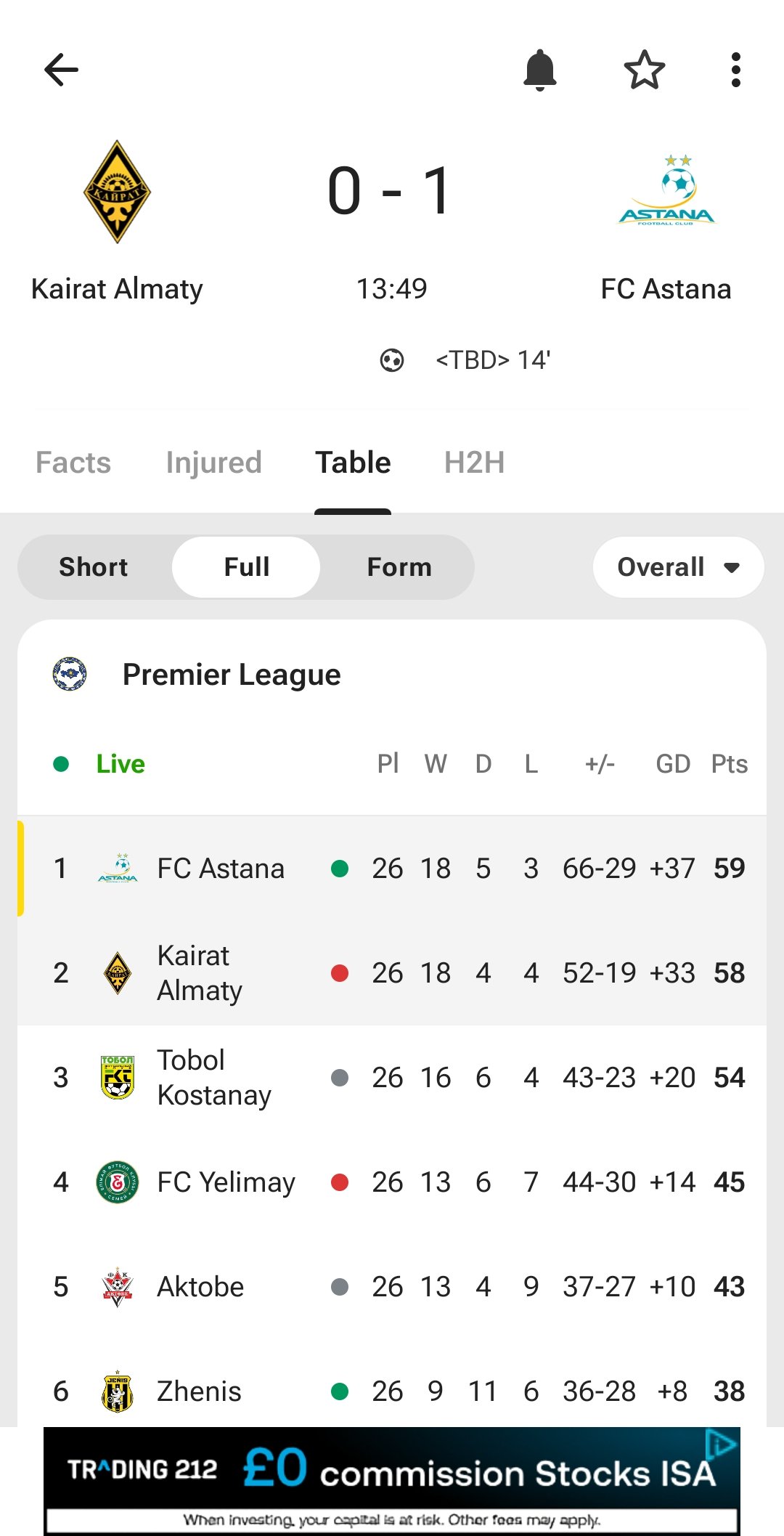The image size is (784, 1536).
Task: Add the match to favourites with the star icon
Action: click(644, 70)
